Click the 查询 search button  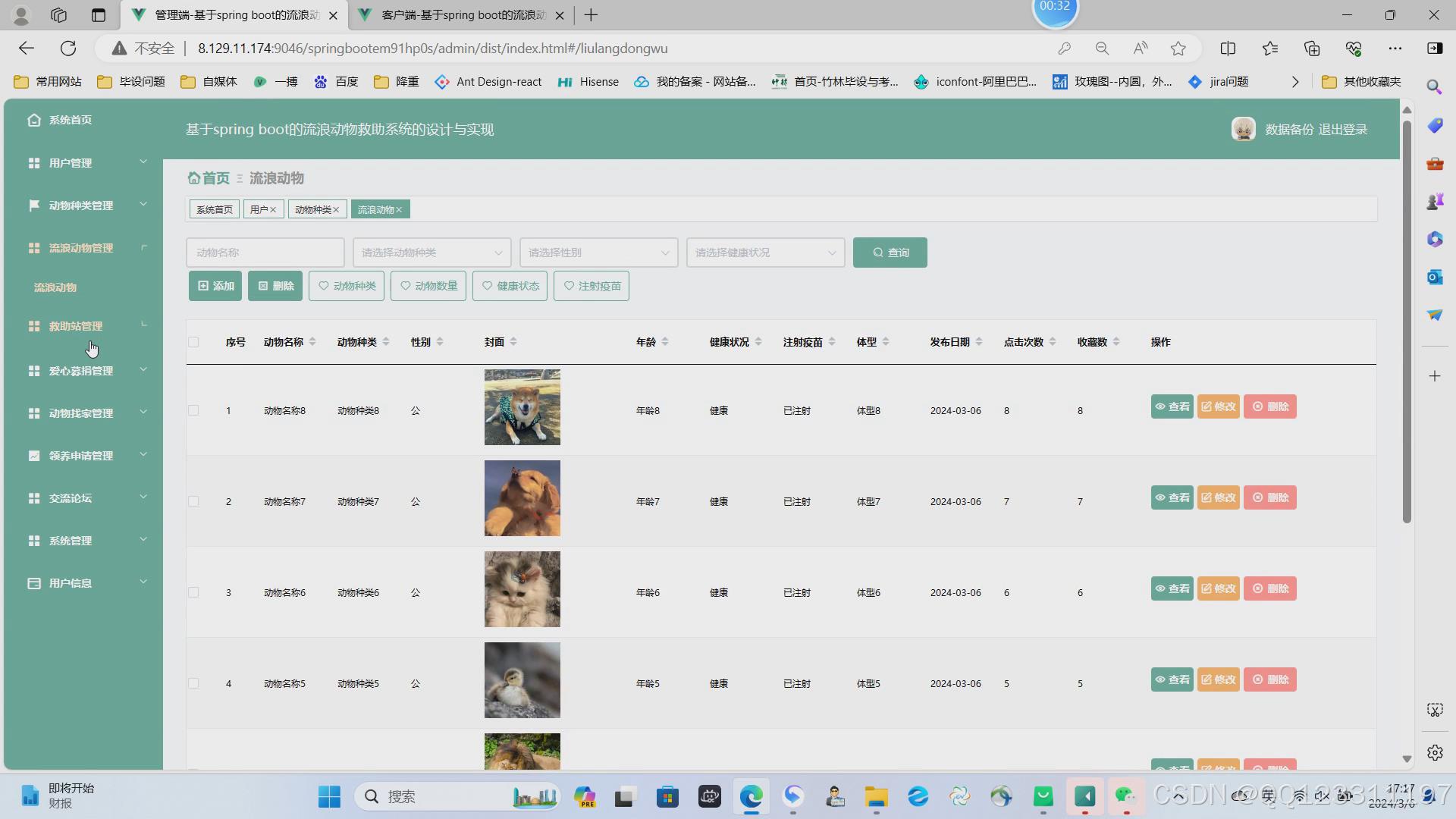pyautogui.click(x=890, y=253)
